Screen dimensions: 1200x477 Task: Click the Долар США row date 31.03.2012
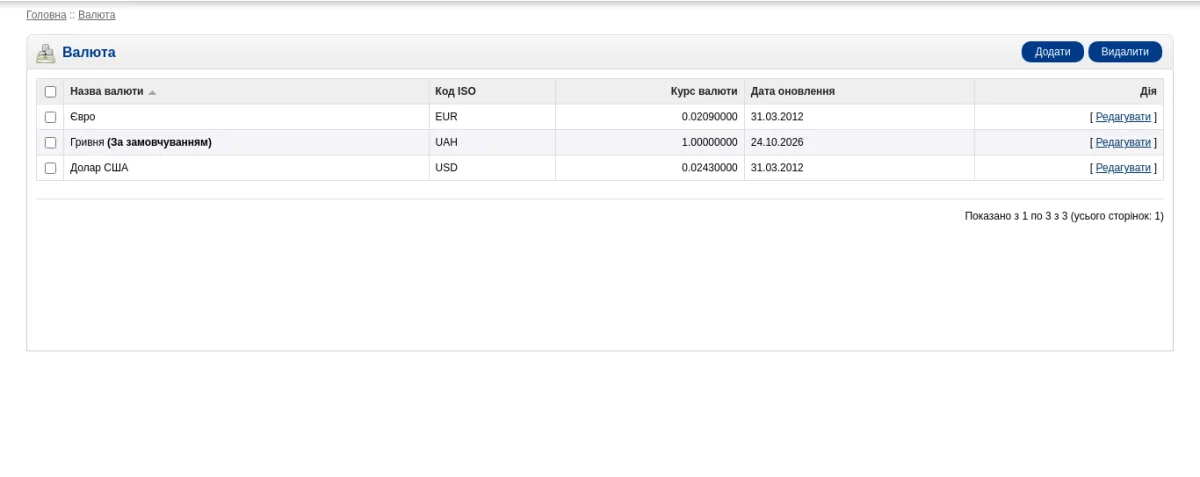tap(777, 168)
